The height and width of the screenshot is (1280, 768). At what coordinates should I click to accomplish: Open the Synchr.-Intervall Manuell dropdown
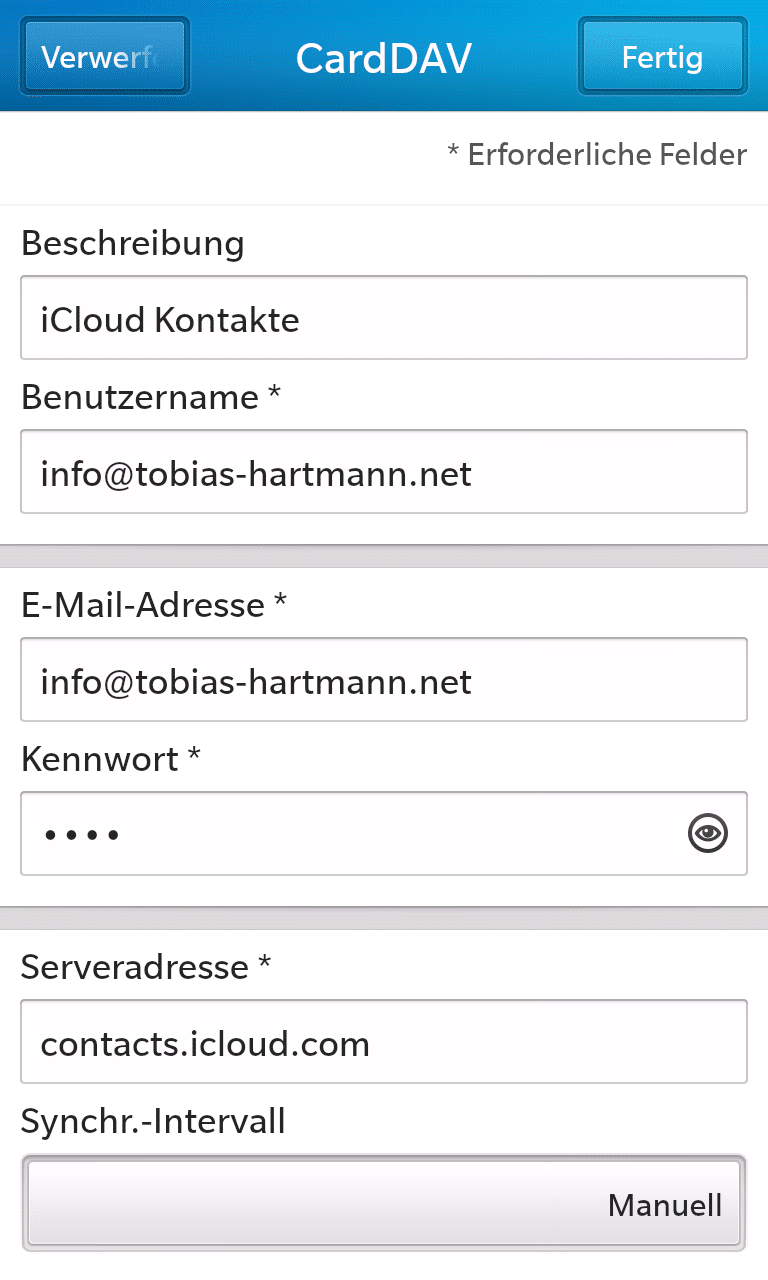point(384,1204)
